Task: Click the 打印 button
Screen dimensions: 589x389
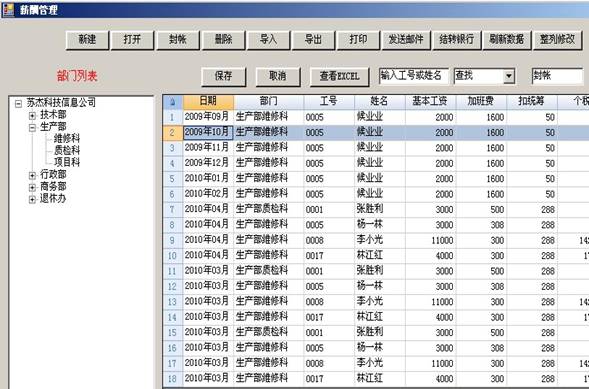Action: (x=358, y=40)
